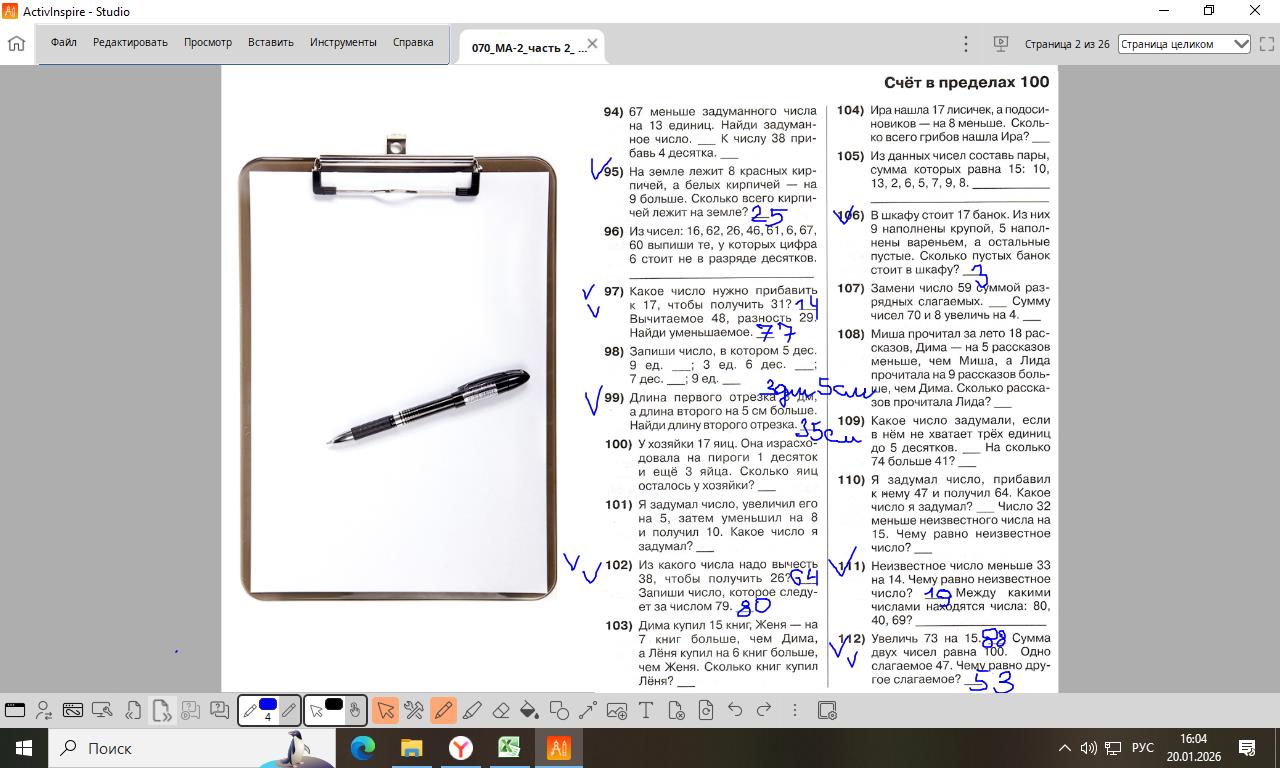This screenshot has height=768, width=1280.
Task: Close the 070_МА-2_часть 2 document tab
Action: coord(592,44)
